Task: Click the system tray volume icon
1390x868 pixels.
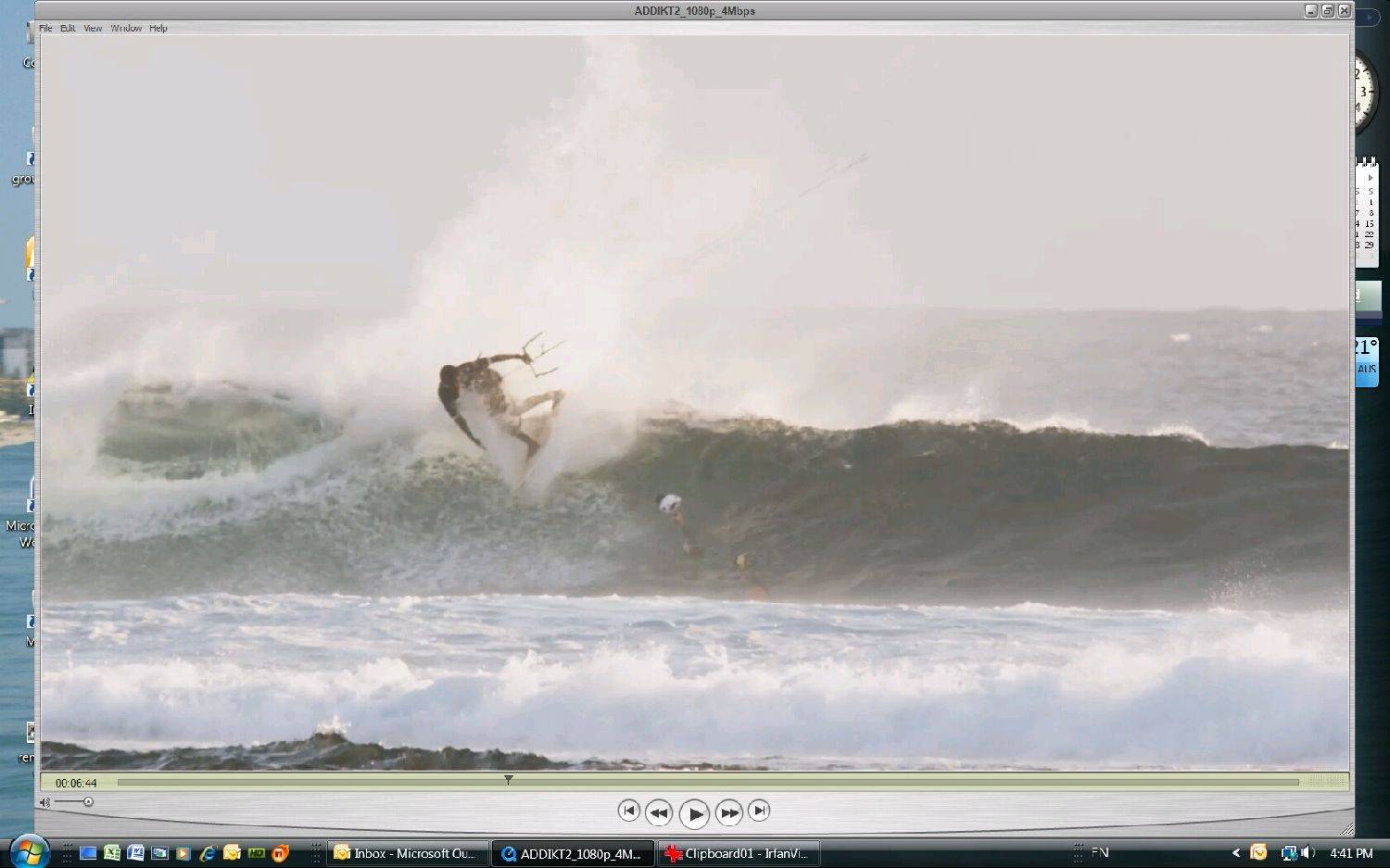Action: click(1308, 853)
